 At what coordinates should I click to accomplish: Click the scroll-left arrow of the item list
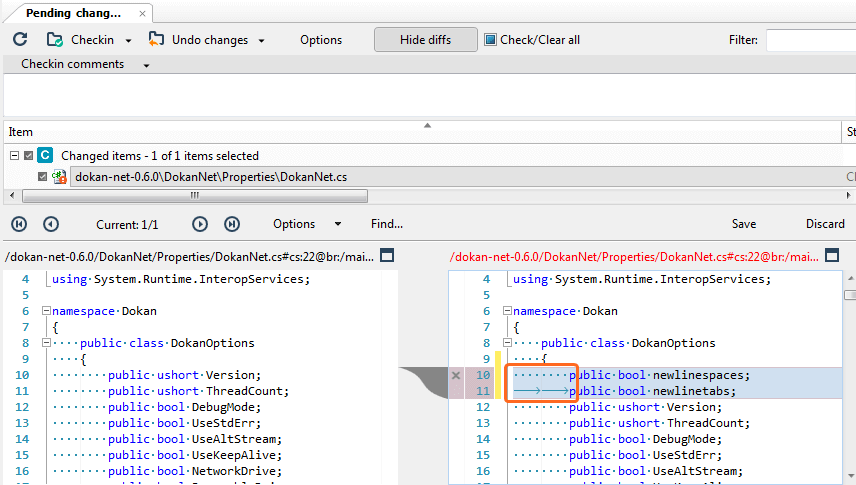point(12,196)
